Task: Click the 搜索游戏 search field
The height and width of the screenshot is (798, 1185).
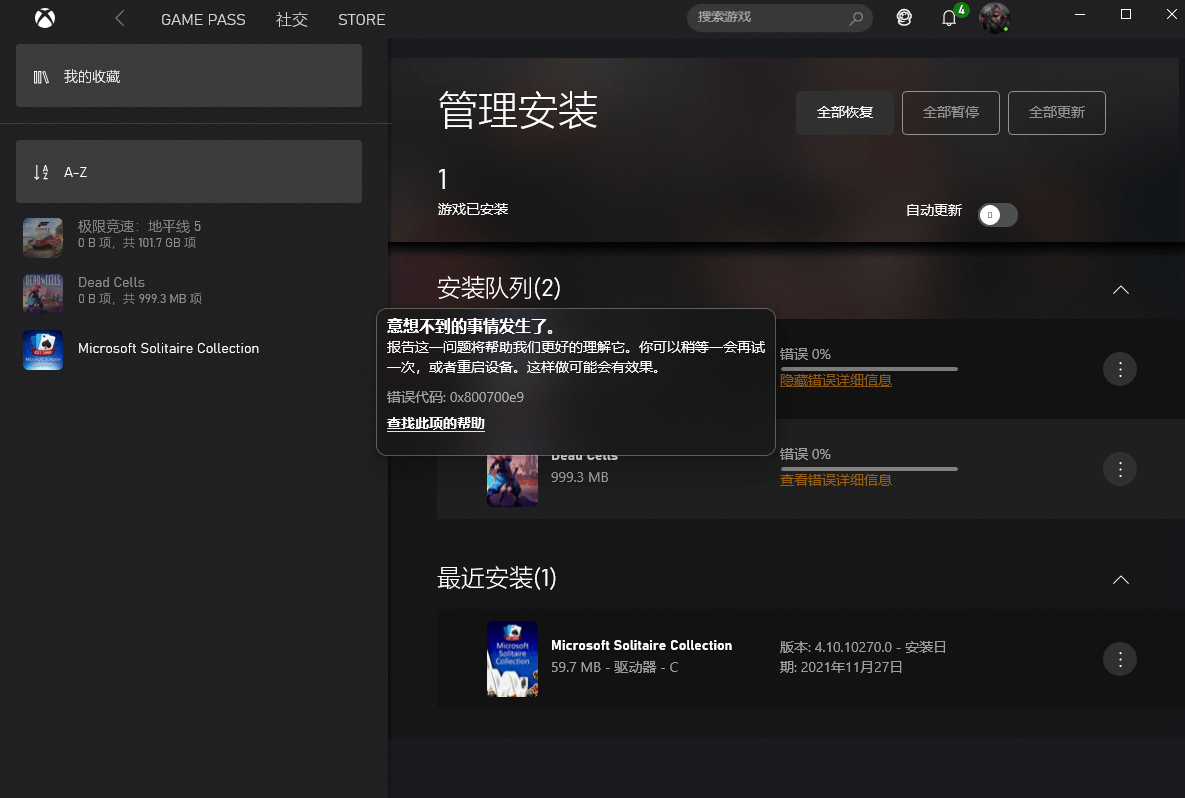Action: click(x=779, y=17)
